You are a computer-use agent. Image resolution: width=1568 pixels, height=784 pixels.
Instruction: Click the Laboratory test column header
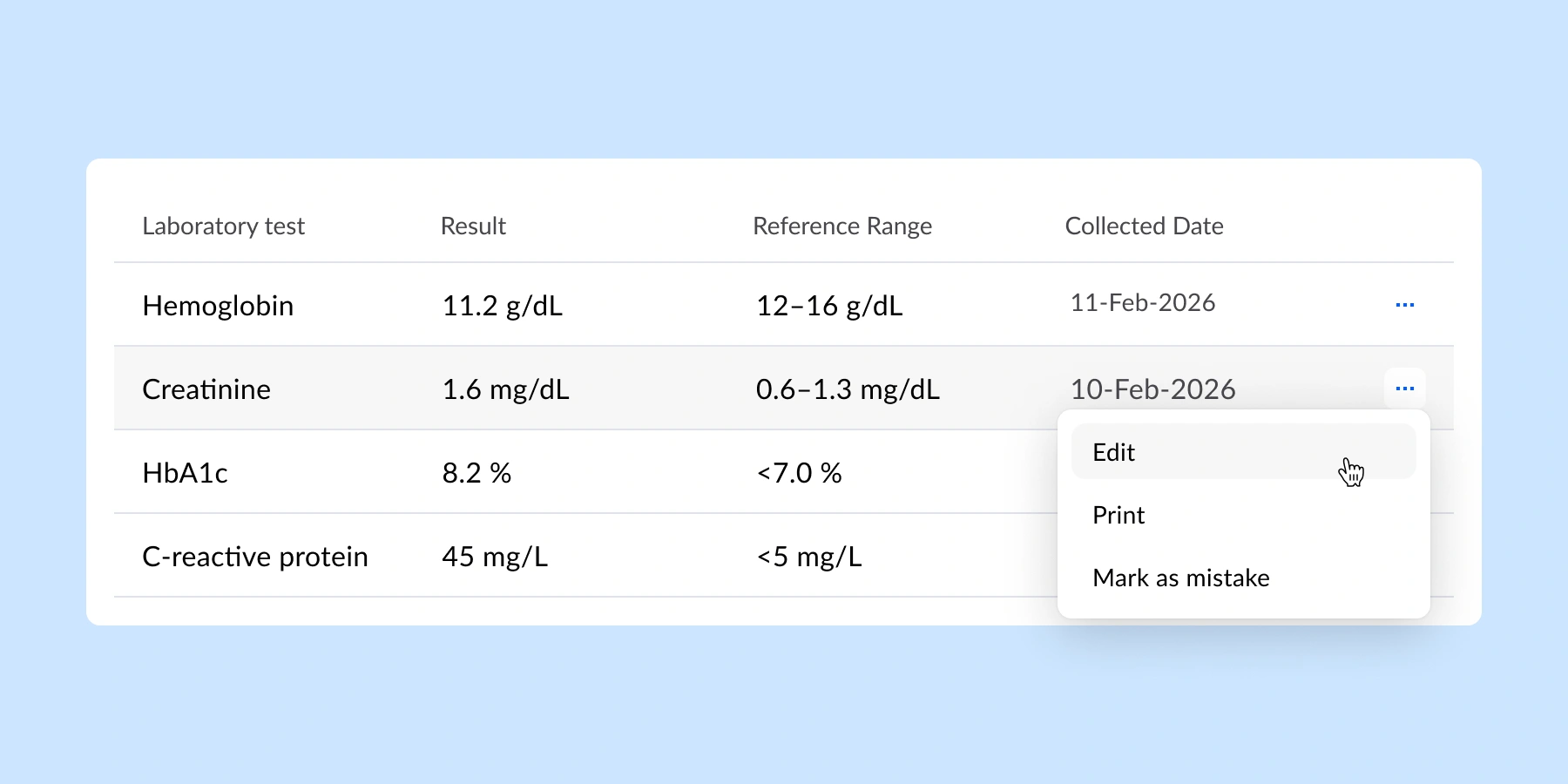click(223, 226)
